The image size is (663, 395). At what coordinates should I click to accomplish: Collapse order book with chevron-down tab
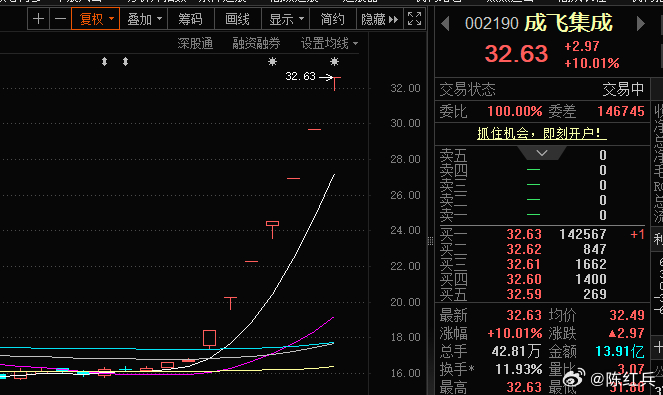(542, 153)
